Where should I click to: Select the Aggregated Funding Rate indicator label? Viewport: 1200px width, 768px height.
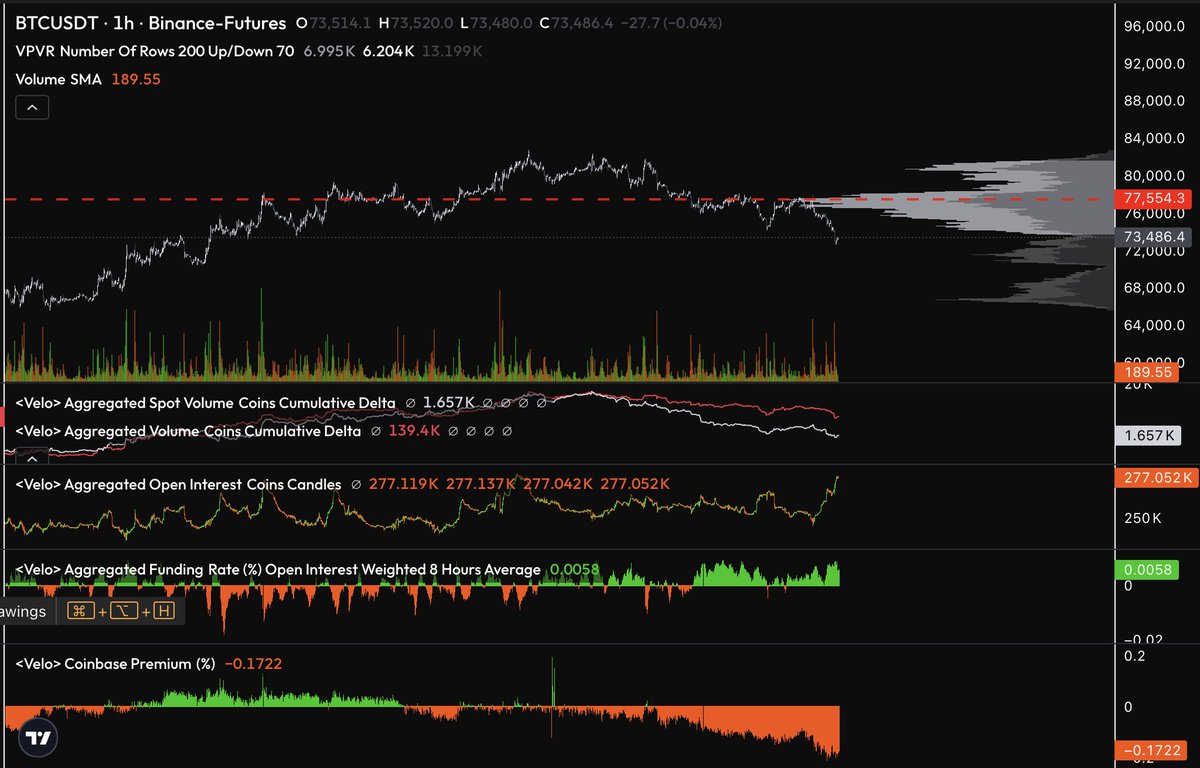[x=278, y=570]
